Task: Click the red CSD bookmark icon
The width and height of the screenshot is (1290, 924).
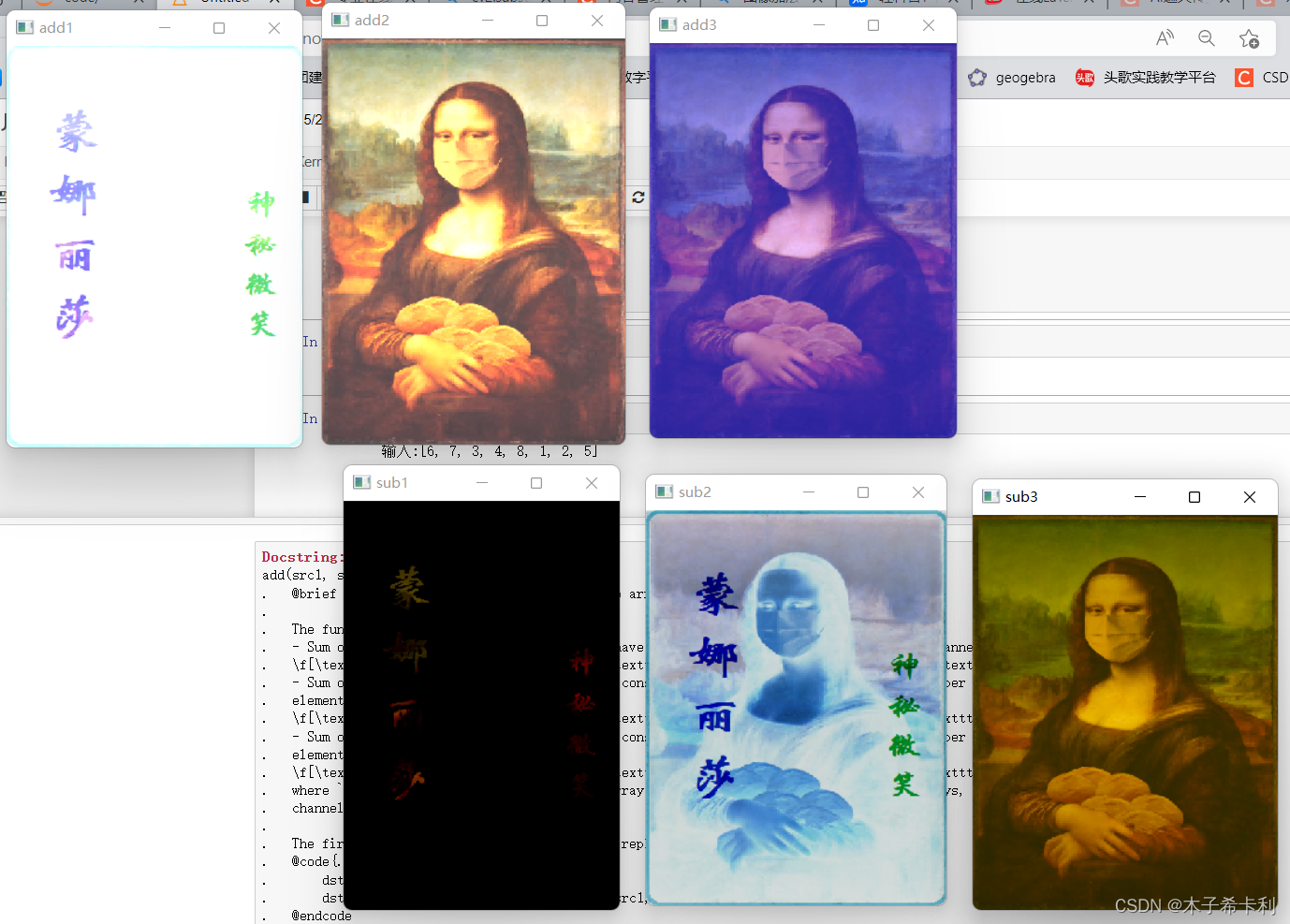Action: tap(1244, 78)
